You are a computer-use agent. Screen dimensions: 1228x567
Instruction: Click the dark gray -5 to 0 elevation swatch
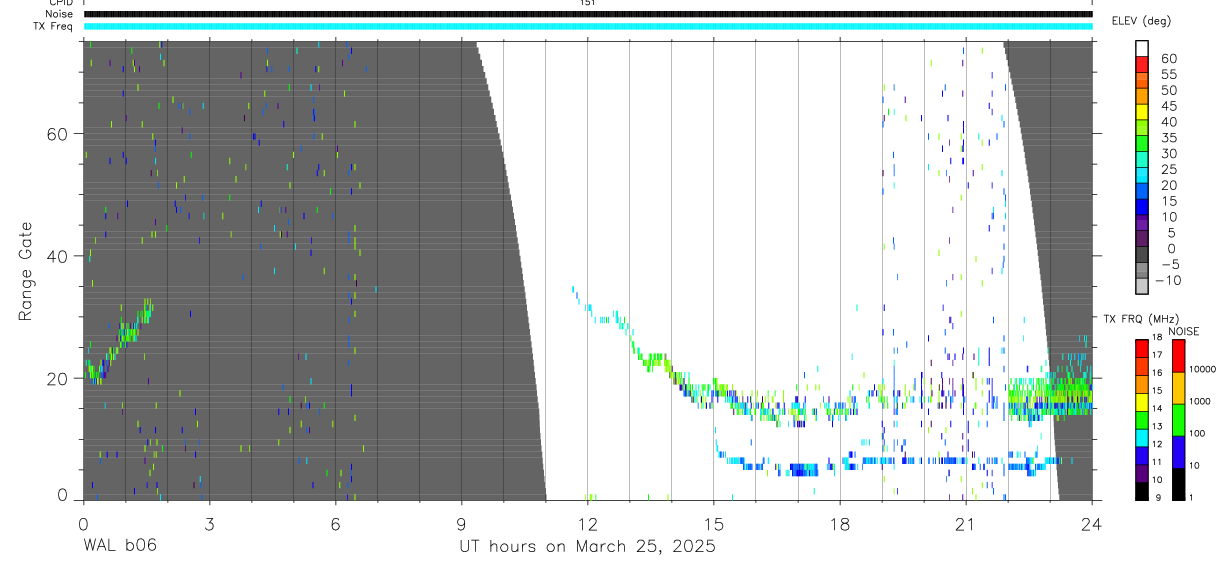(x=1142, y=256)
